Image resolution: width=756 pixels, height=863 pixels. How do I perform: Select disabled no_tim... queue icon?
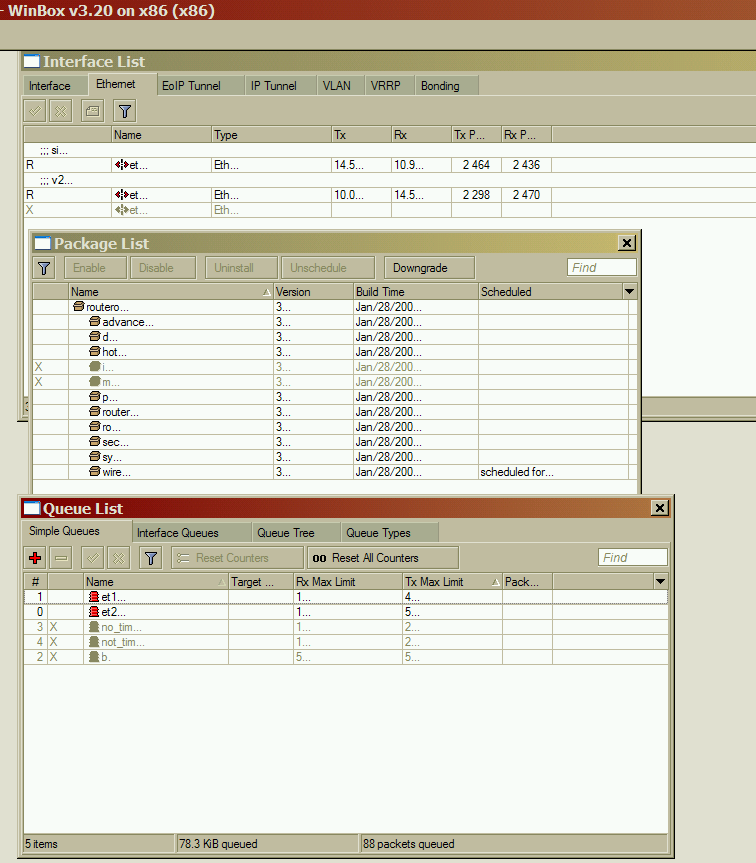94,627
